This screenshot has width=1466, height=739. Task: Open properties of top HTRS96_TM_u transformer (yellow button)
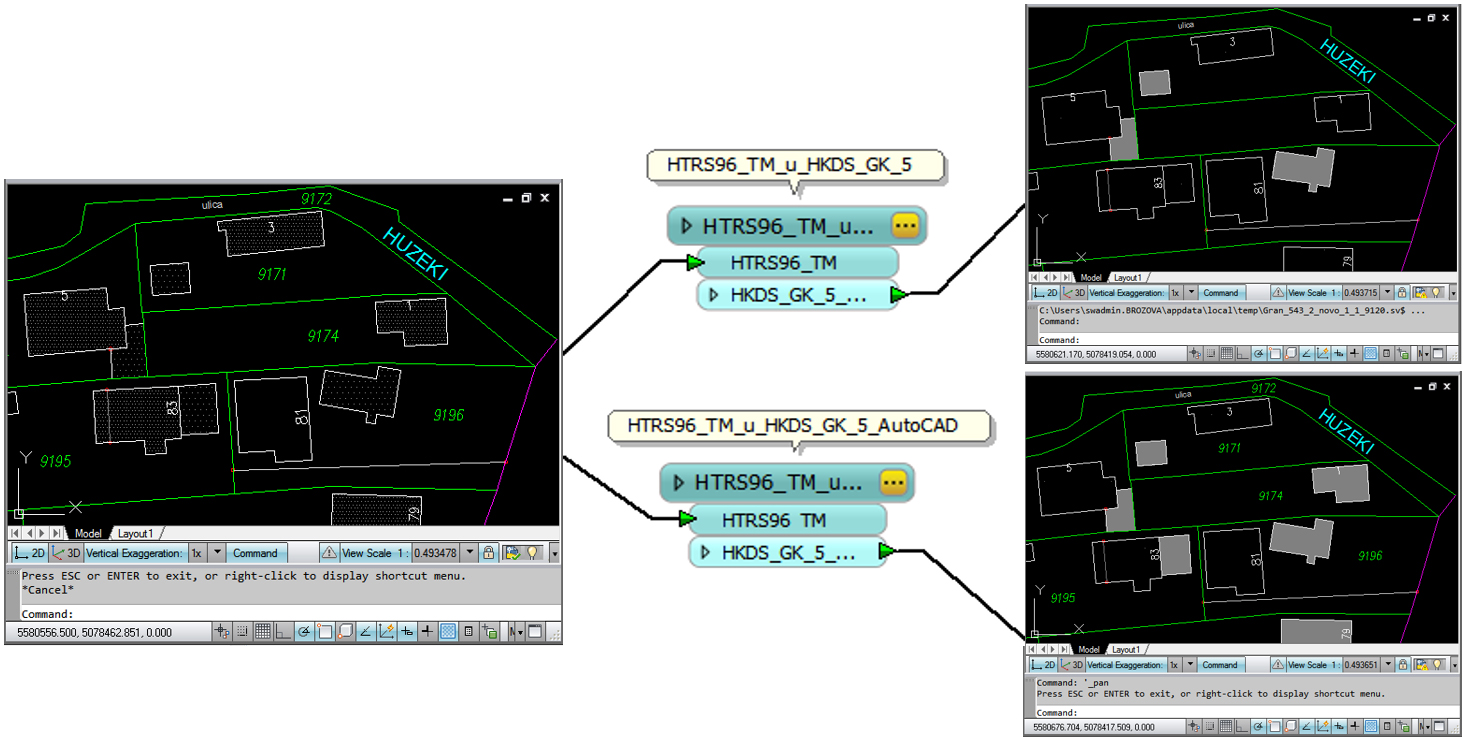[905, 226]
